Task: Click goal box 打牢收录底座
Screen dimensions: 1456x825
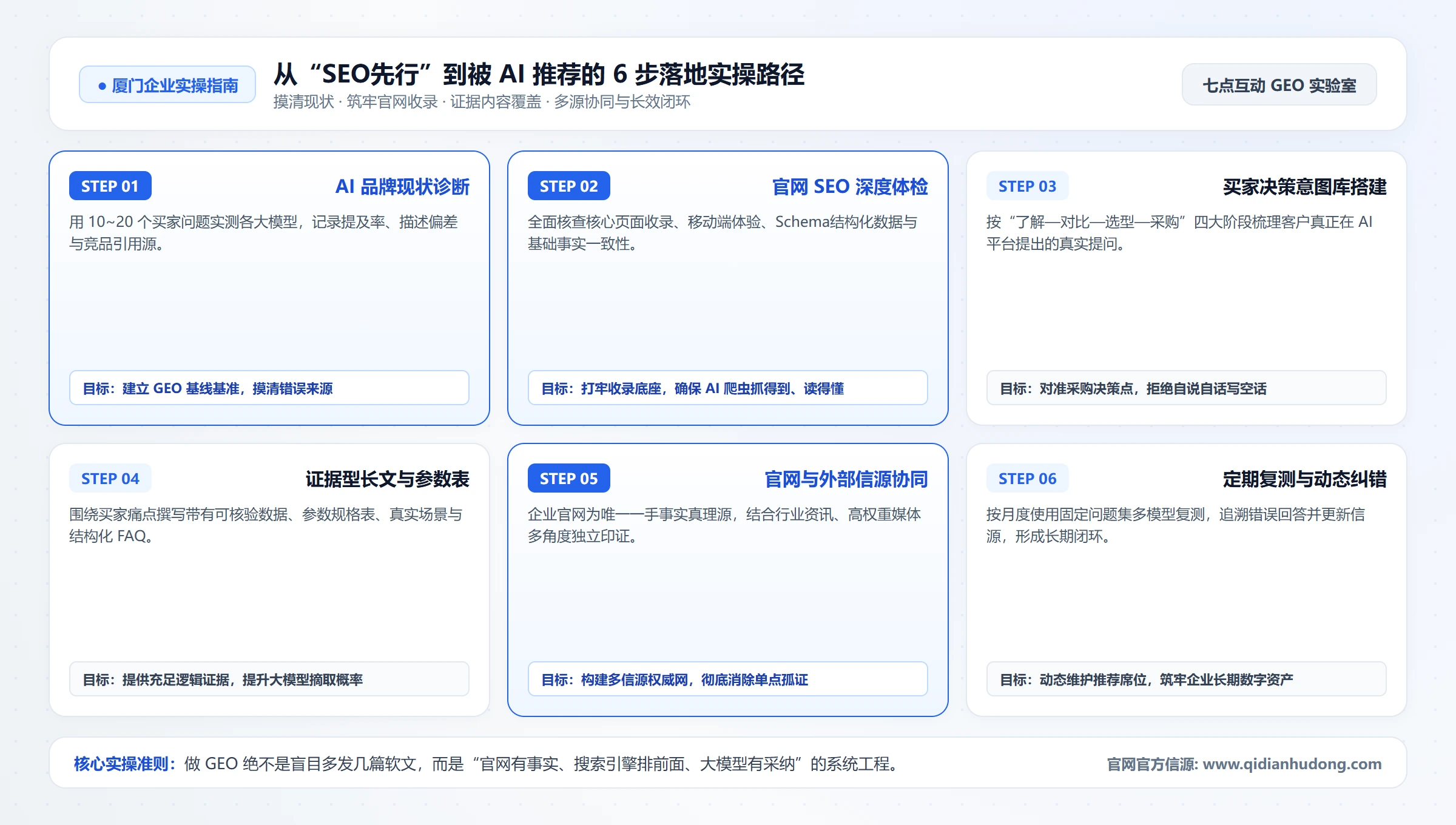Action: coord(728,388)
